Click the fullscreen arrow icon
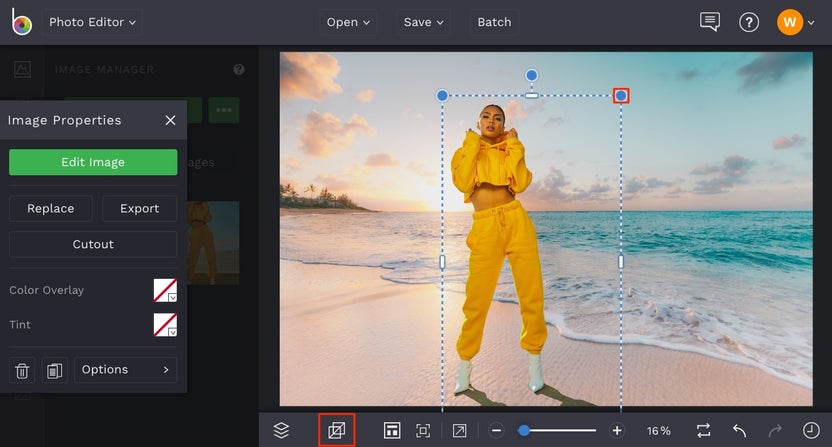 pos(460,431)
